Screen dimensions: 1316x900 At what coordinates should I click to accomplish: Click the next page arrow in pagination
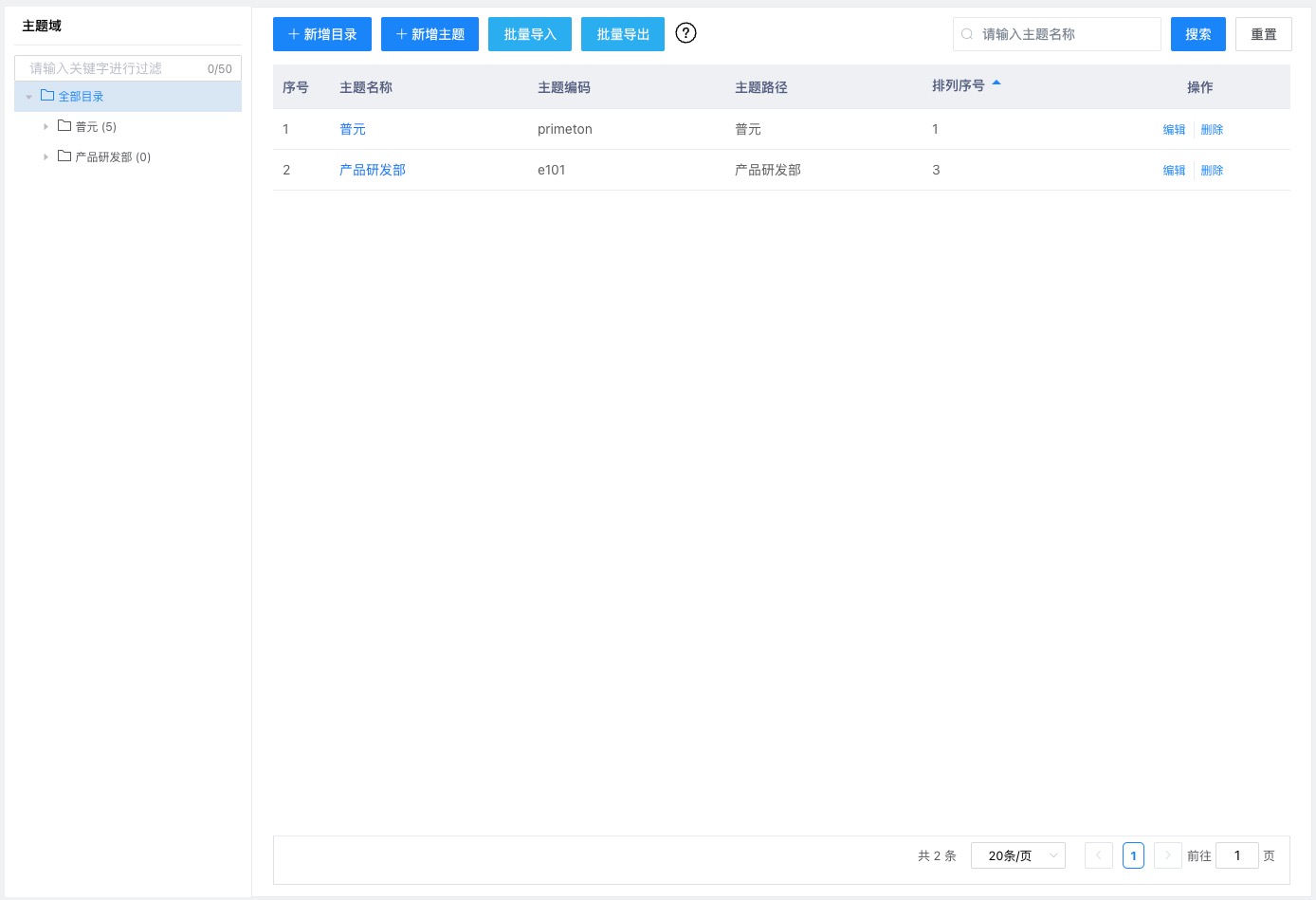pyautogui.click(x=1167, y=854)
